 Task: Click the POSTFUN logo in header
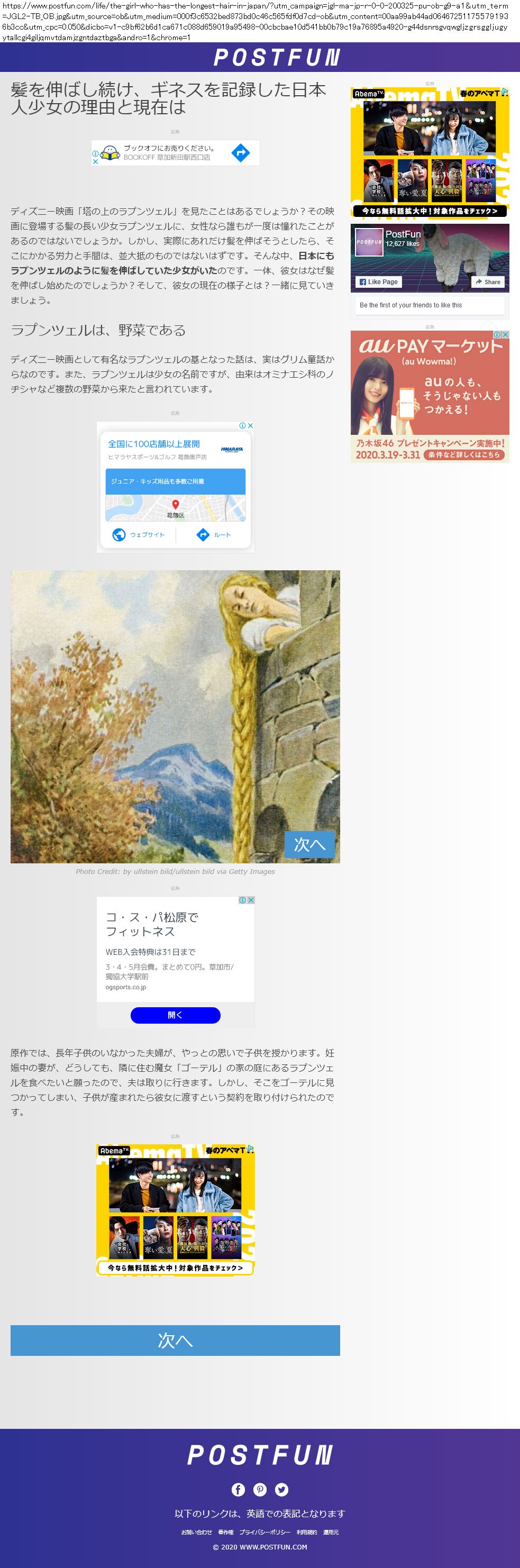click(x=277, y=57)
